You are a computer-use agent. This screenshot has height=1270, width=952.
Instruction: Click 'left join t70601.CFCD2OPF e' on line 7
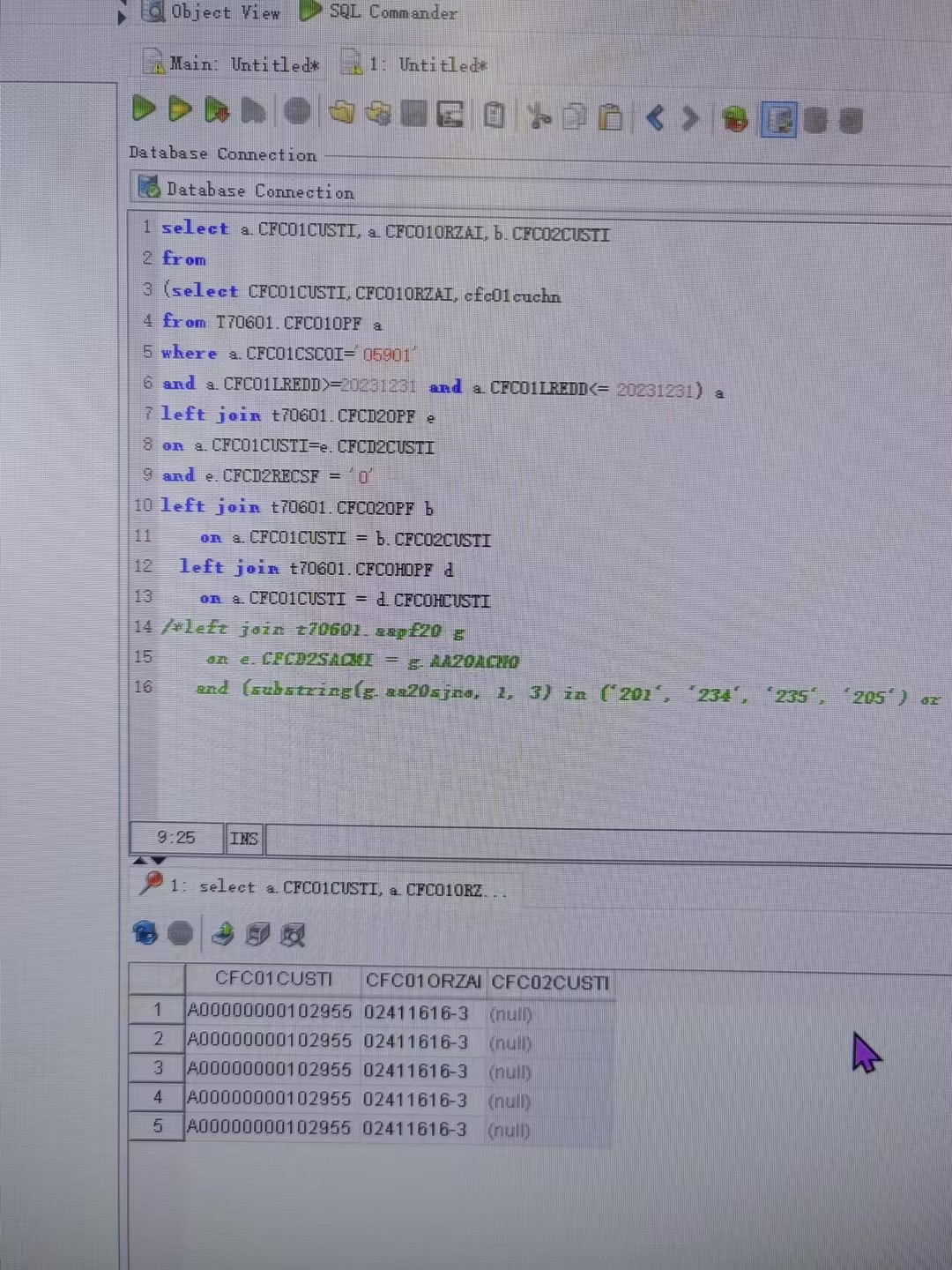pos(298,415)
